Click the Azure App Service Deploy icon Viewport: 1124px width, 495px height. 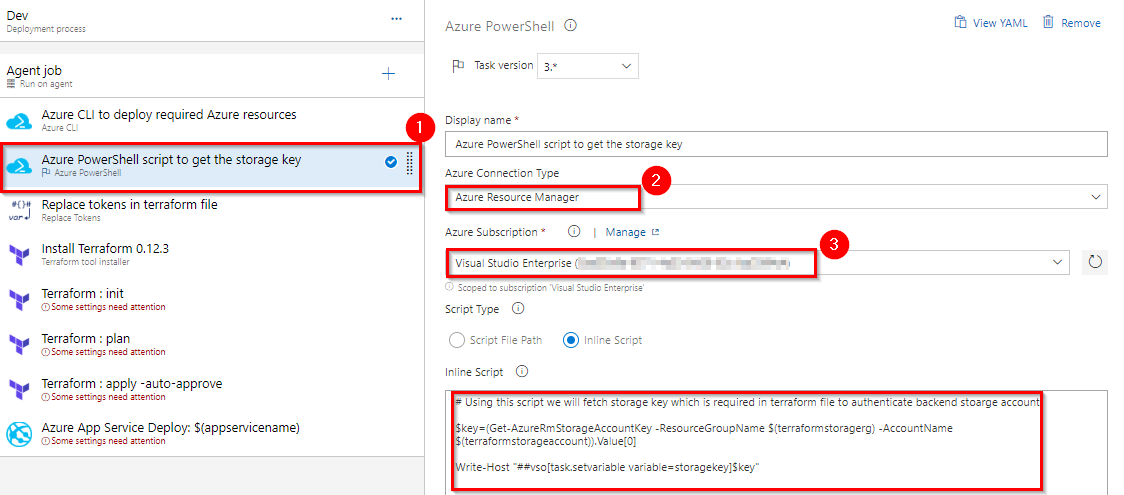click(x=19, y=434)
